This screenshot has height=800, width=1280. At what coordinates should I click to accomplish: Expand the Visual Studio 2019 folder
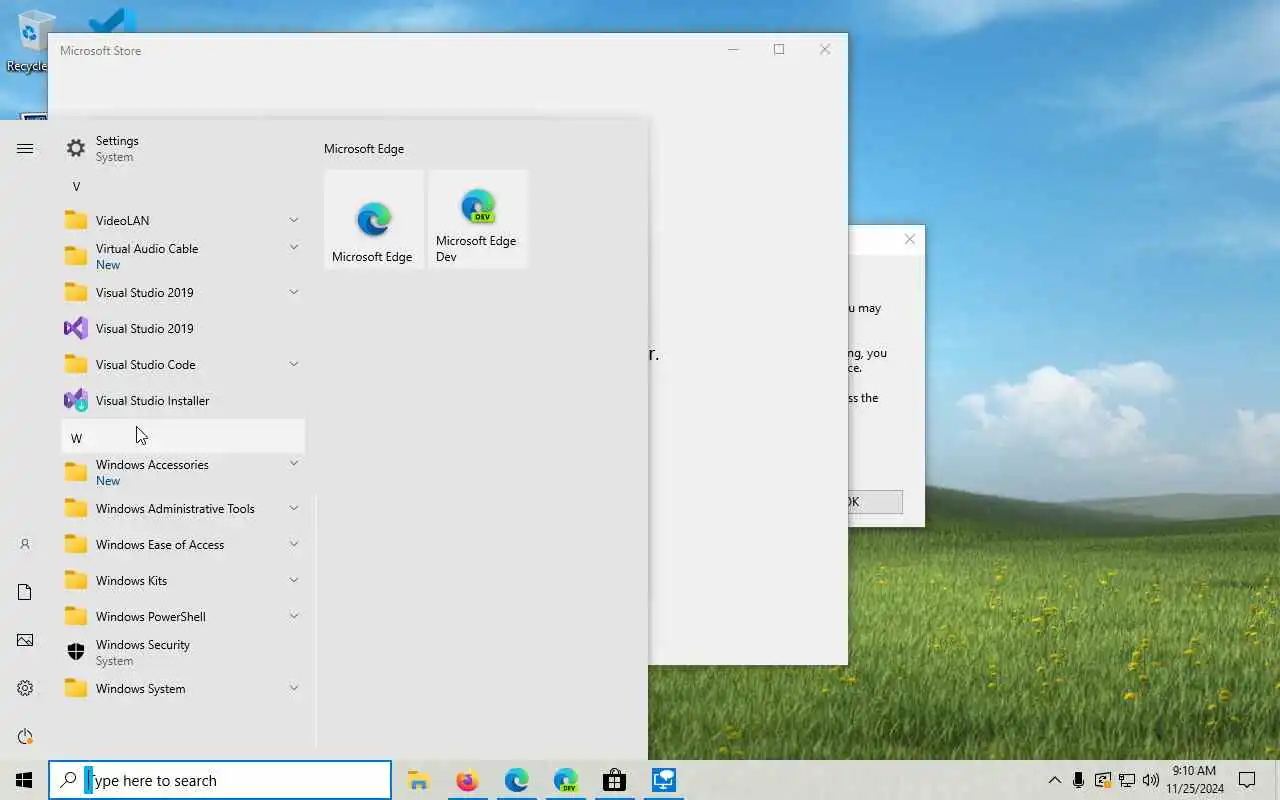[183, 292]
